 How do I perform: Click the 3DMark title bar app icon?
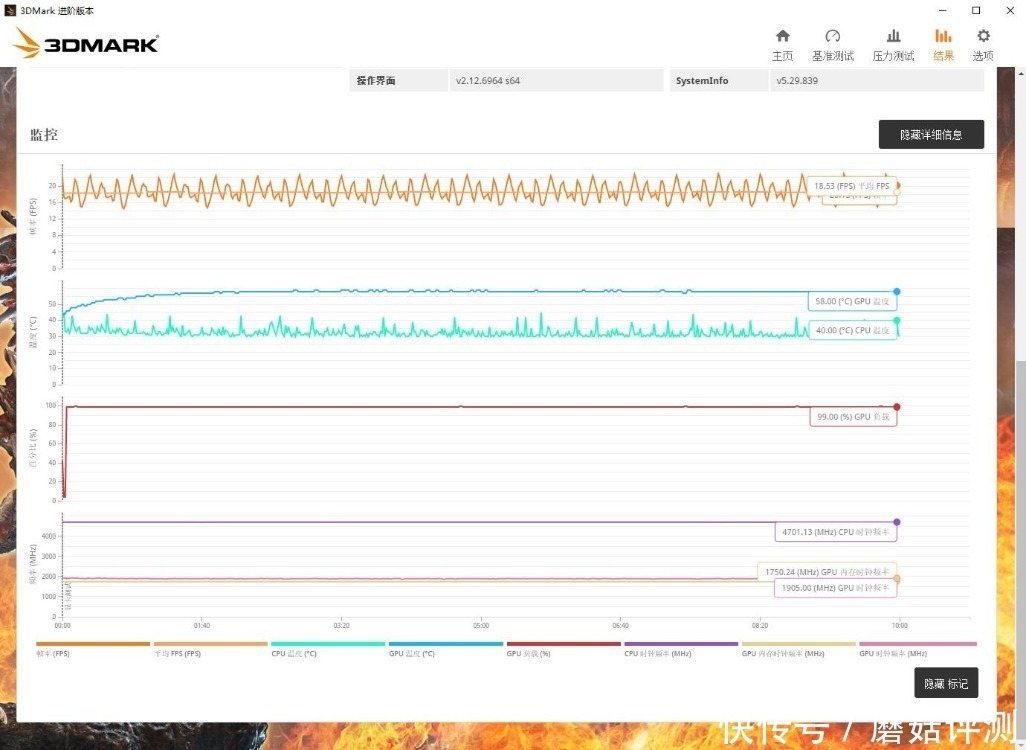click(10, 10)
